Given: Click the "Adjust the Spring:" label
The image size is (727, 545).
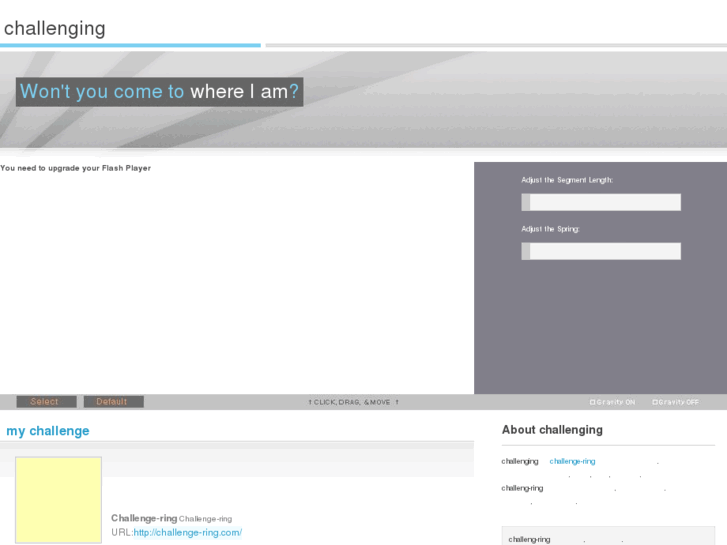Looking at the screenshot, I should point(550,229).
